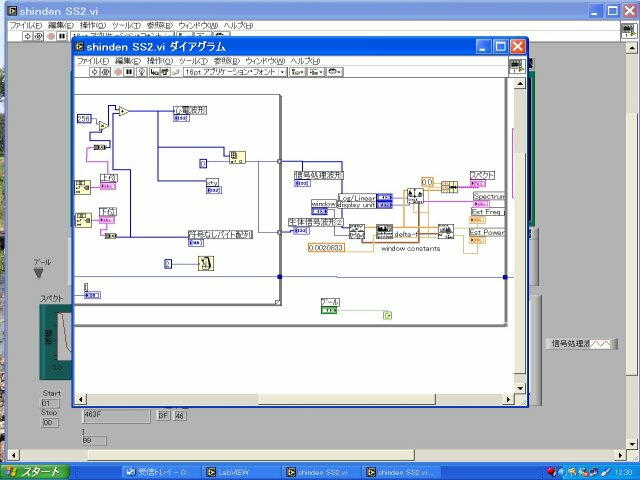
Task: Open ヘルプ menu in the diagram window
Action: click(305, 61)
